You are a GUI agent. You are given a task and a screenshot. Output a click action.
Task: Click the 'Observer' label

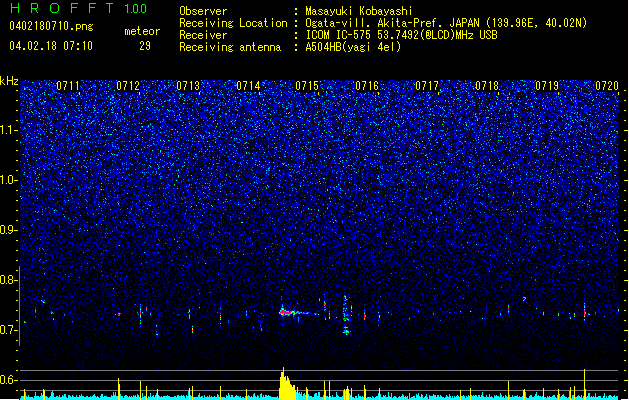coord(203,11)
